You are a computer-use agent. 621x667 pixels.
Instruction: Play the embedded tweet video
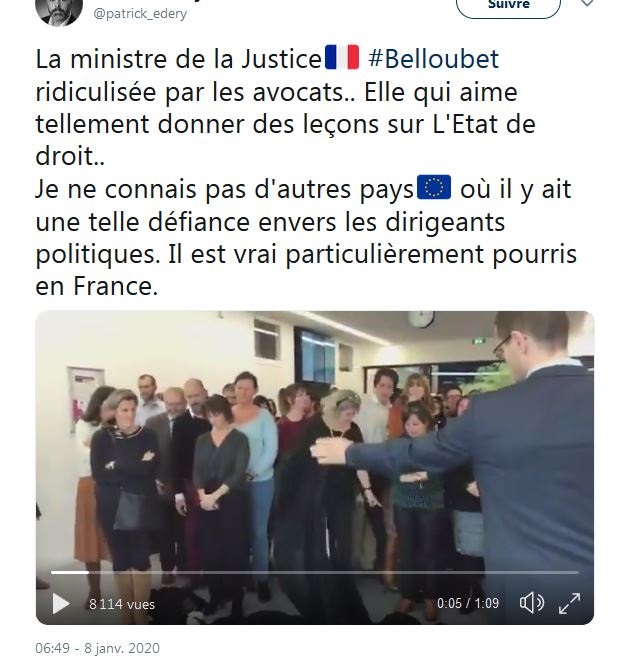[61, 603]
